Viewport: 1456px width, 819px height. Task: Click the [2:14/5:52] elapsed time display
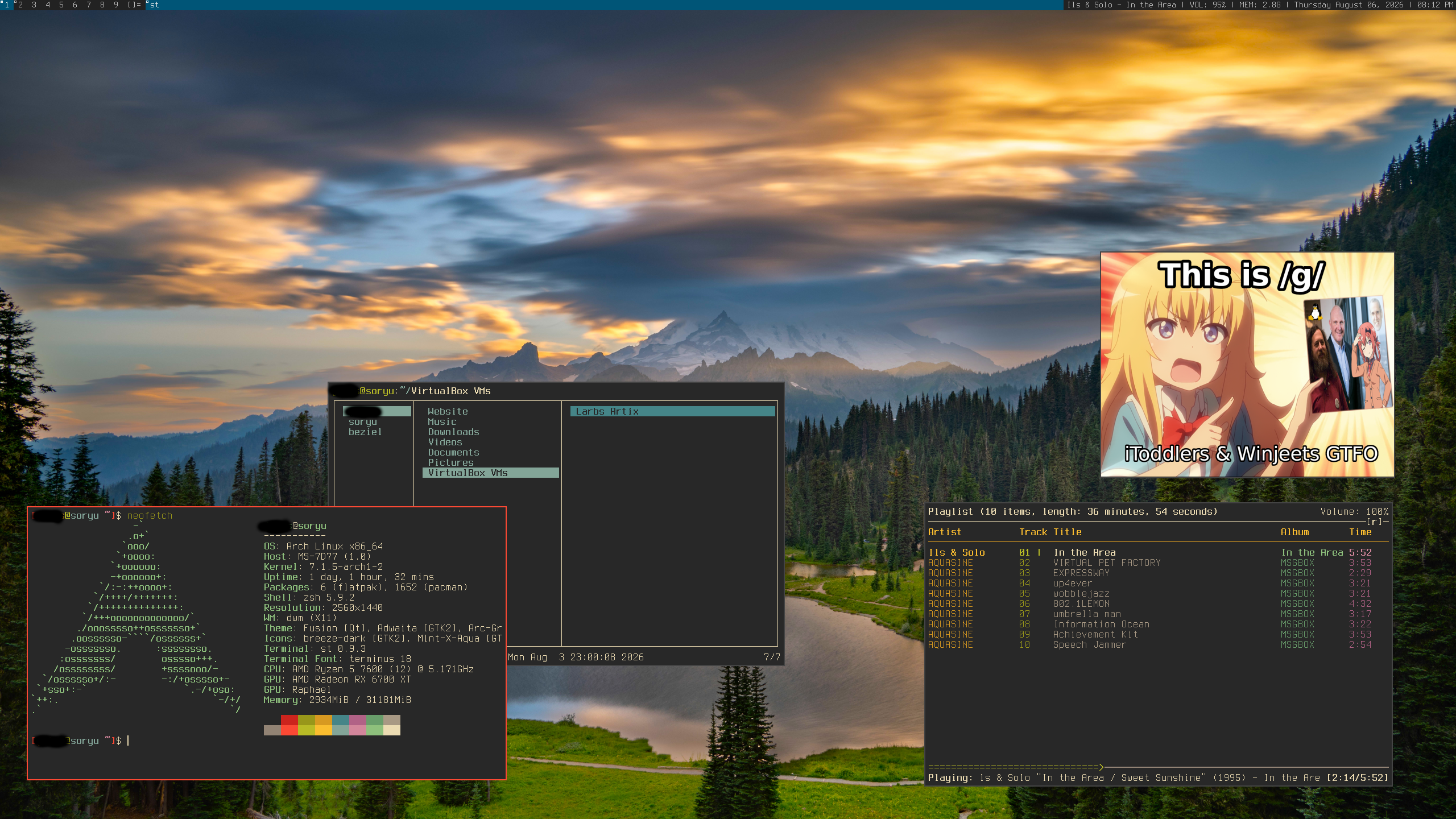pos(1358,777)
